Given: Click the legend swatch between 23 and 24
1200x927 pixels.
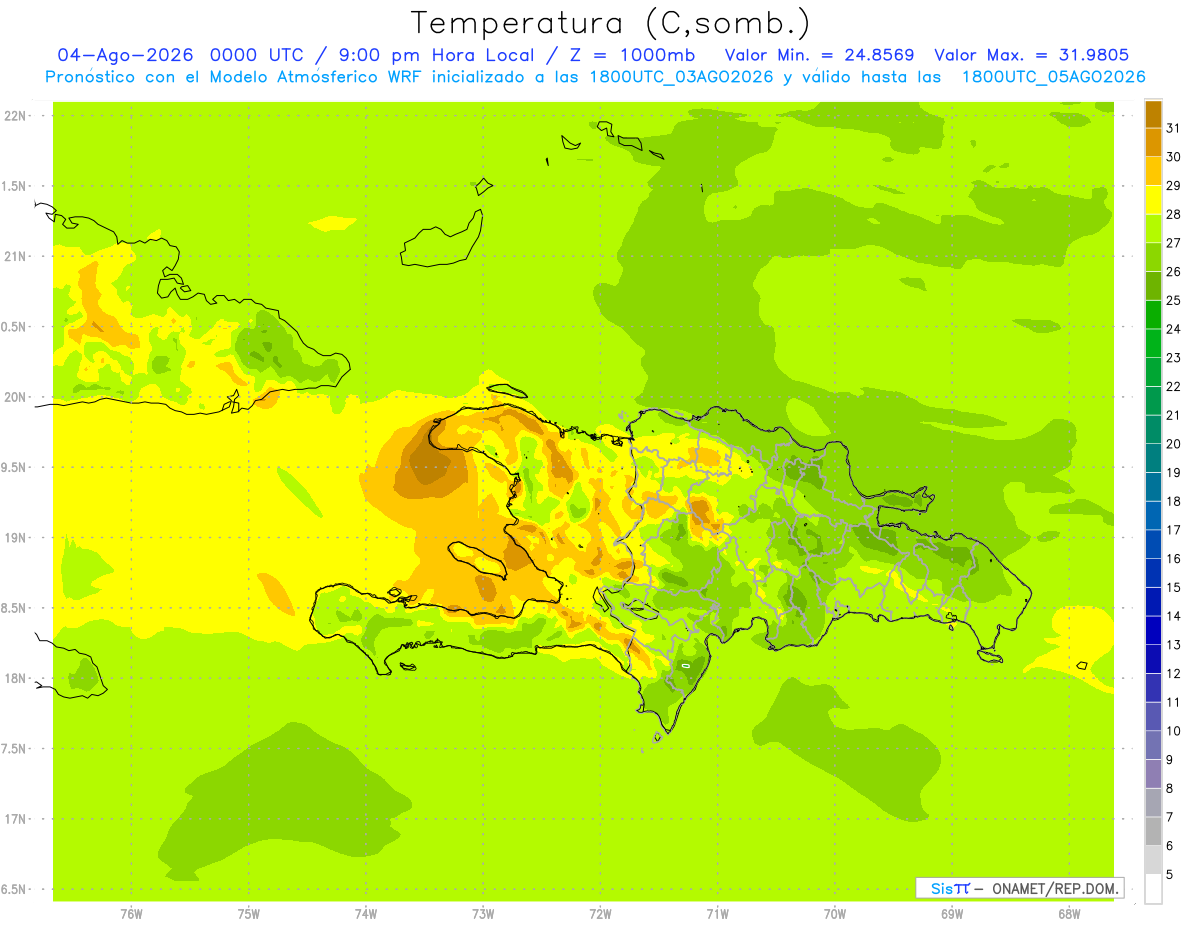Looking at the screenshot, I should point(1153,343).
